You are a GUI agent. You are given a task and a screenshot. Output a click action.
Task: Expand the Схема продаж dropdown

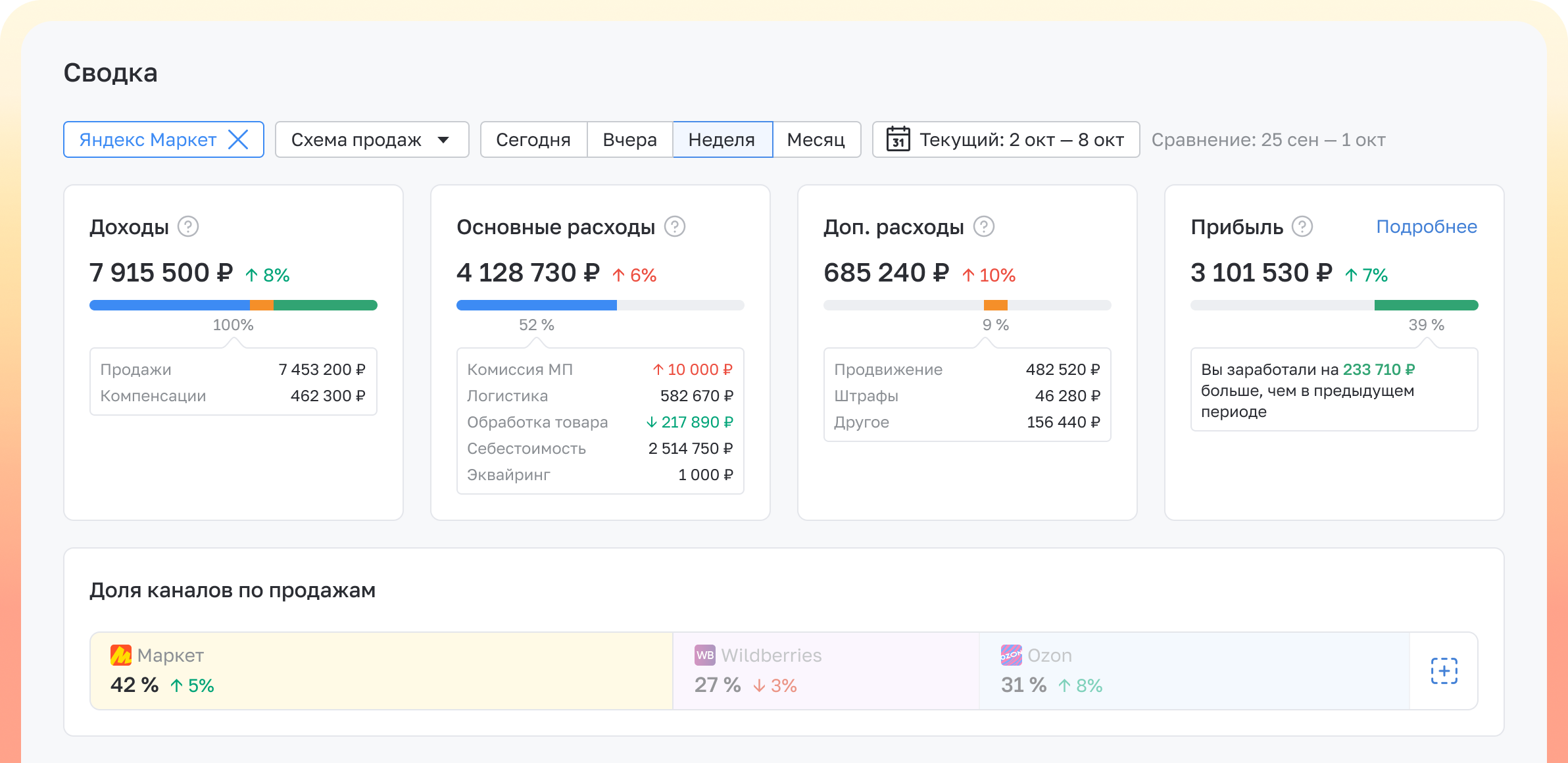[372, 139]
